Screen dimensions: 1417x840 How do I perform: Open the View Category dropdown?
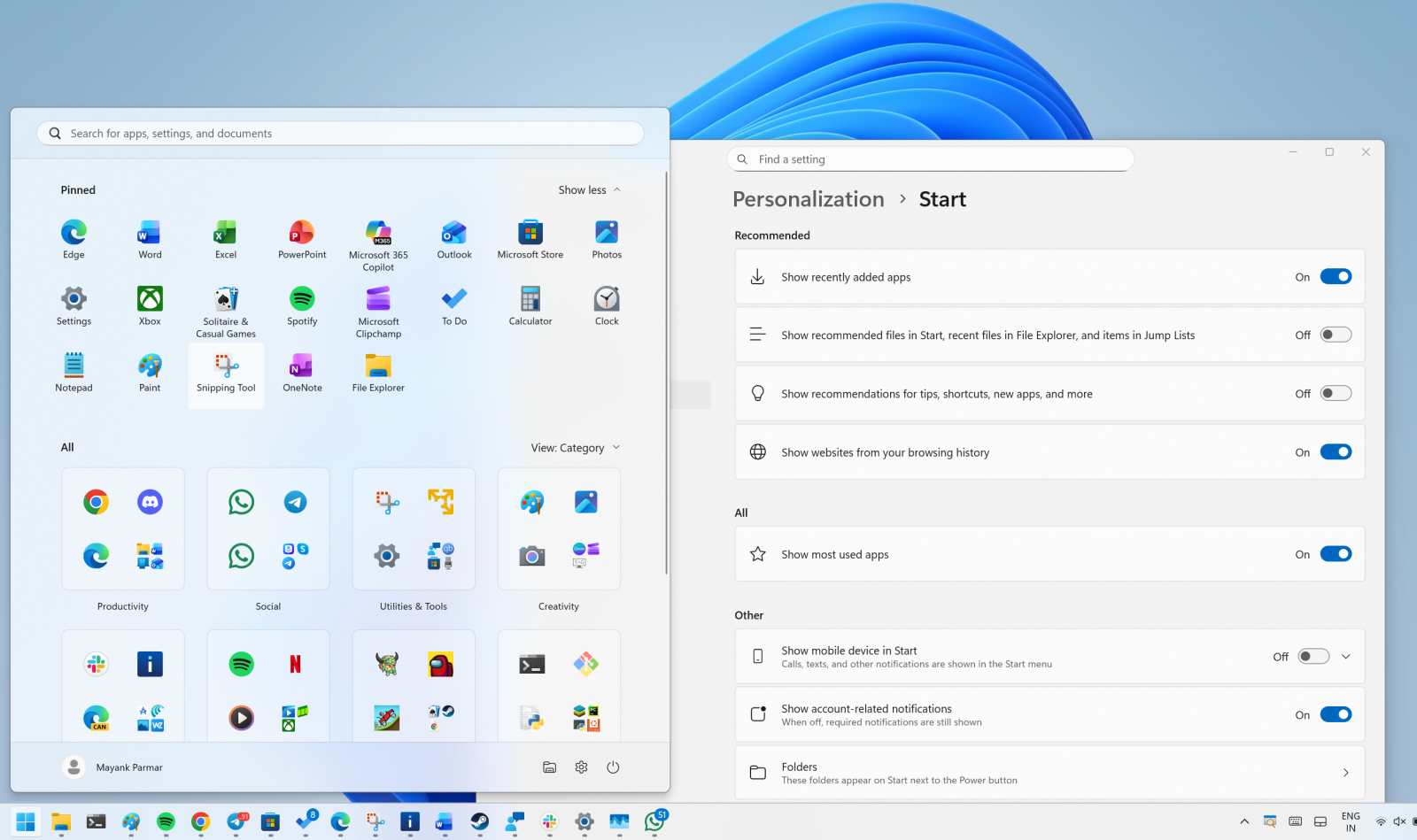click(575, 447)
